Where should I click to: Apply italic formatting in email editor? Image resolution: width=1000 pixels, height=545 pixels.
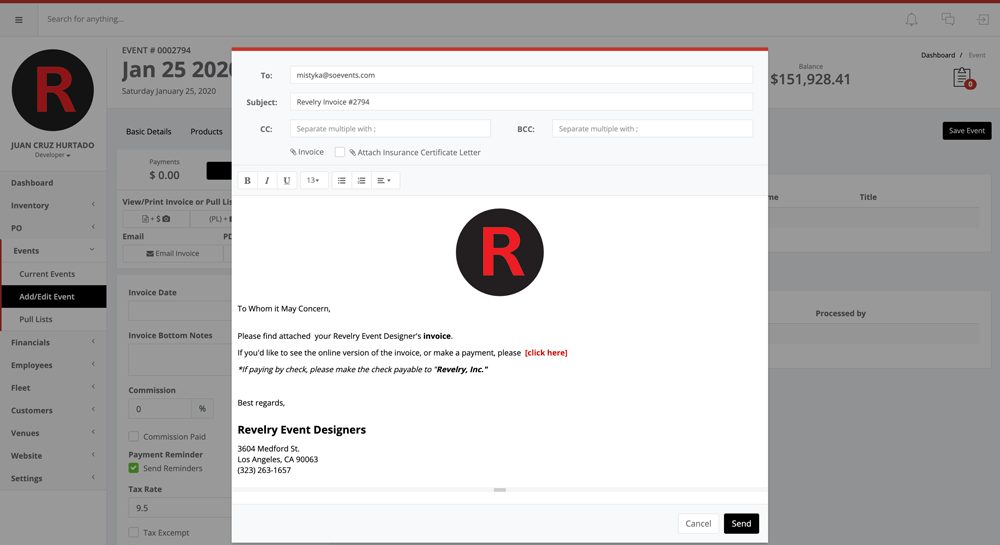tap(267, 181)
